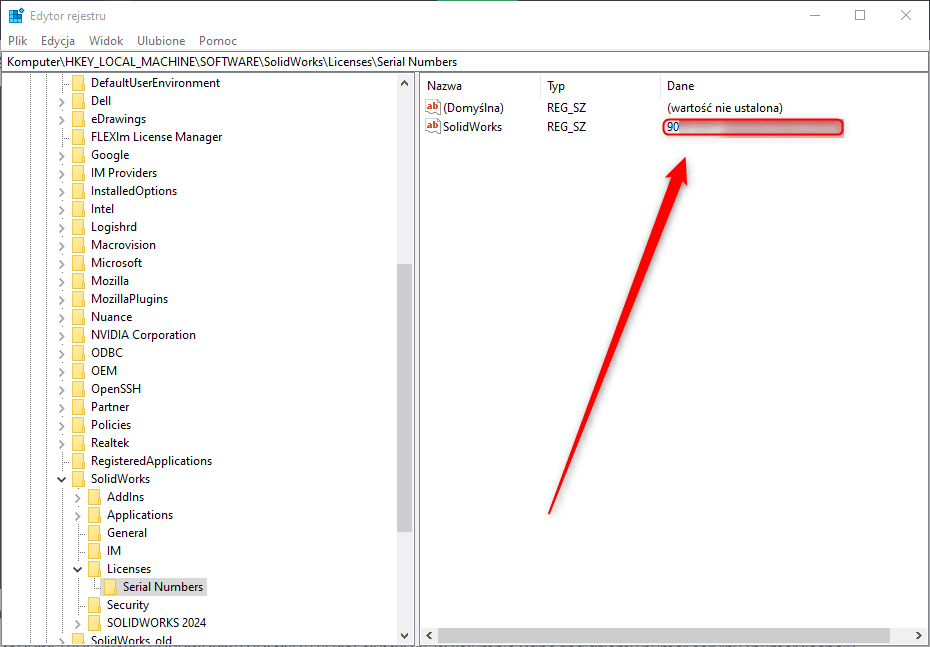Click the Google folder icon
This screenshot has width=930, height=647.
pos(78,155)
